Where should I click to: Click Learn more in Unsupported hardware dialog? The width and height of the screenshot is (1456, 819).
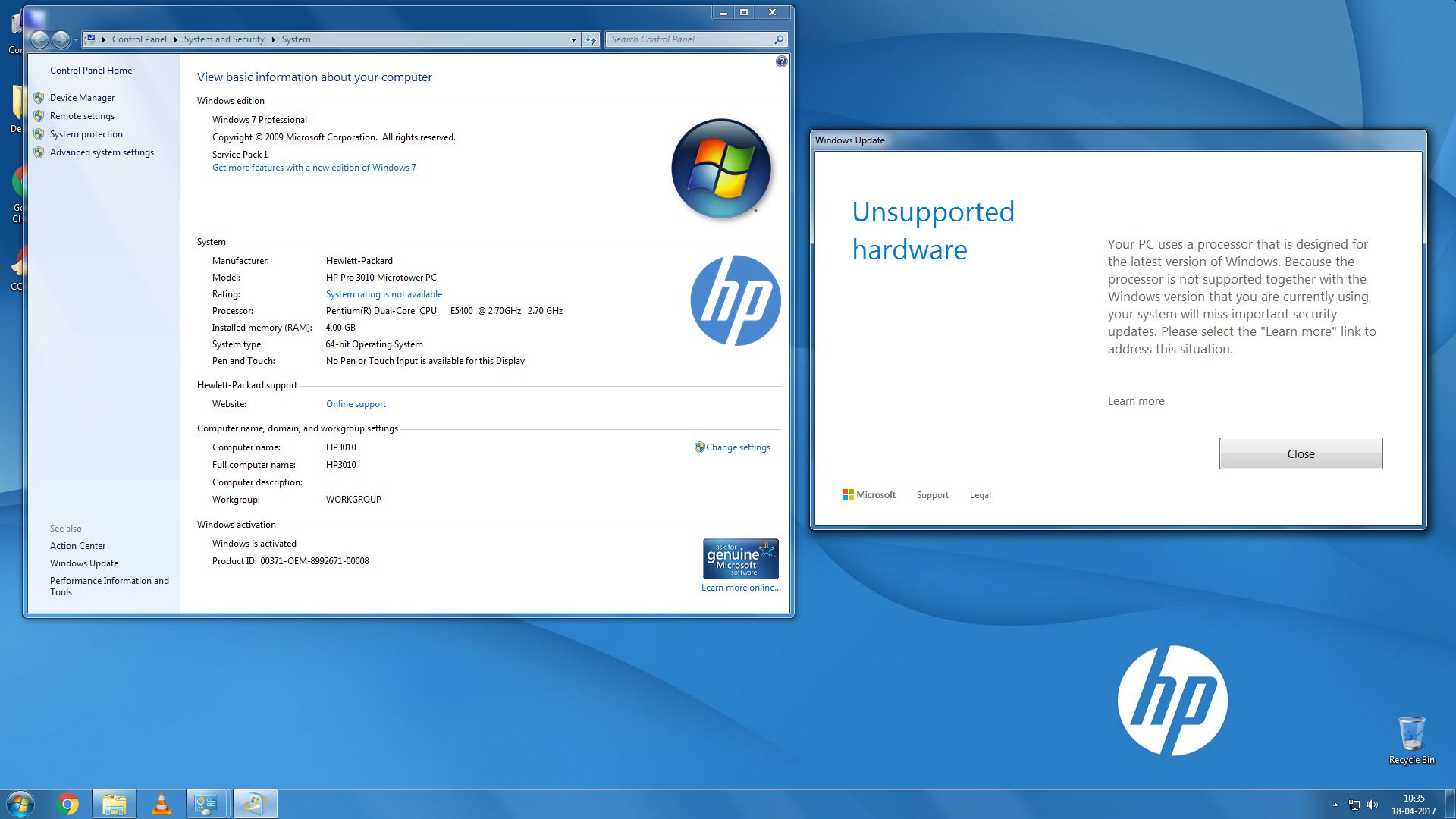1135,401
